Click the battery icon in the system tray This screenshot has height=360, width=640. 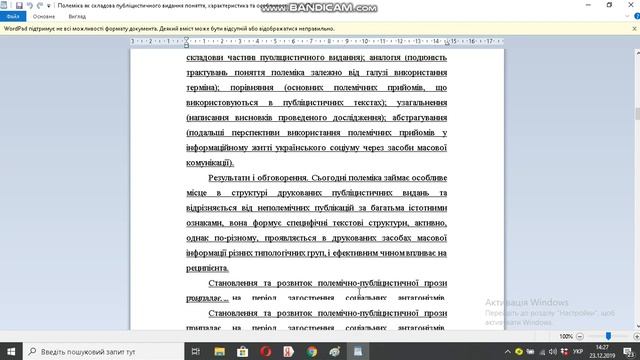(531, 351)
